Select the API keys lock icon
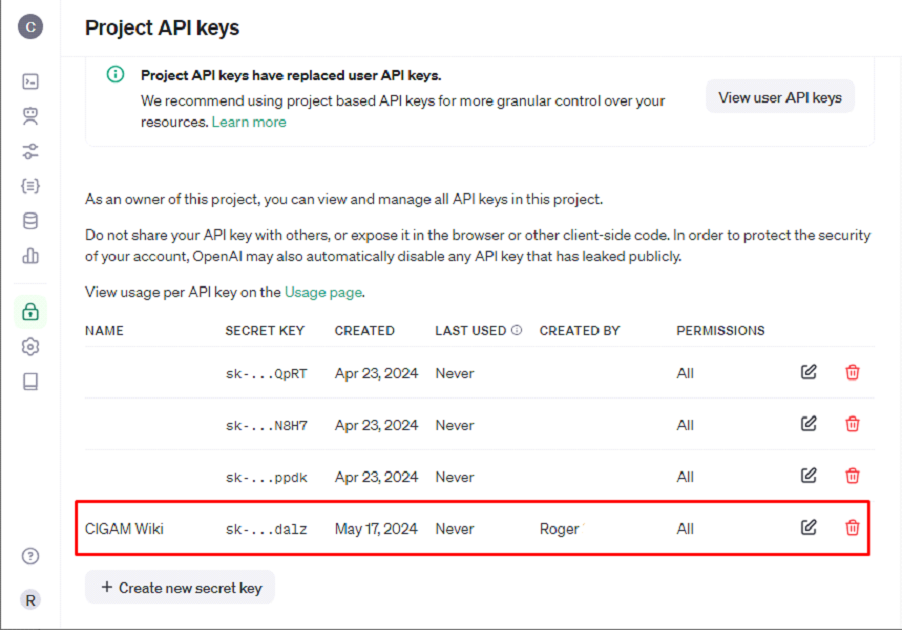The image size is (902, 630). pyautogui.click(x=30, y=311)
